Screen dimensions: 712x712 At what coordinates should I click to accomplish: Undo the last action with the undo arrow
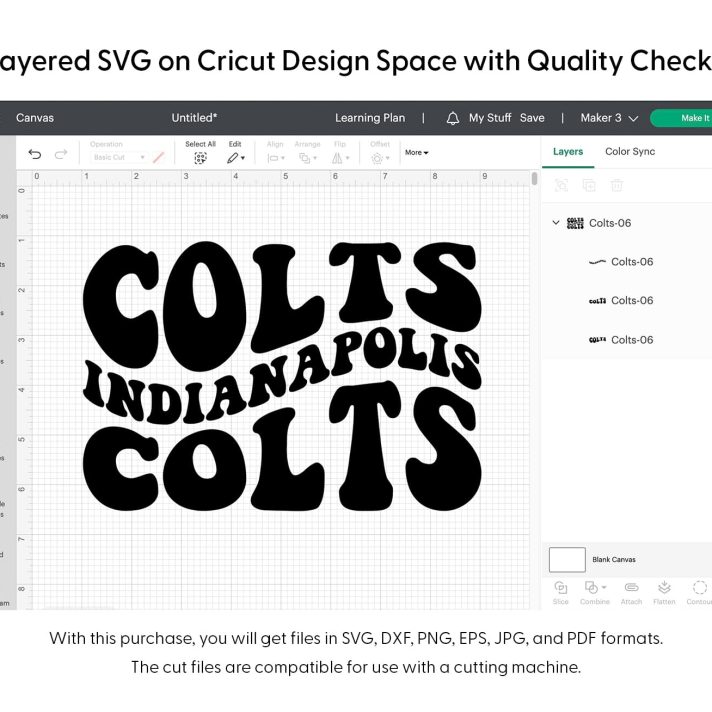35,154
